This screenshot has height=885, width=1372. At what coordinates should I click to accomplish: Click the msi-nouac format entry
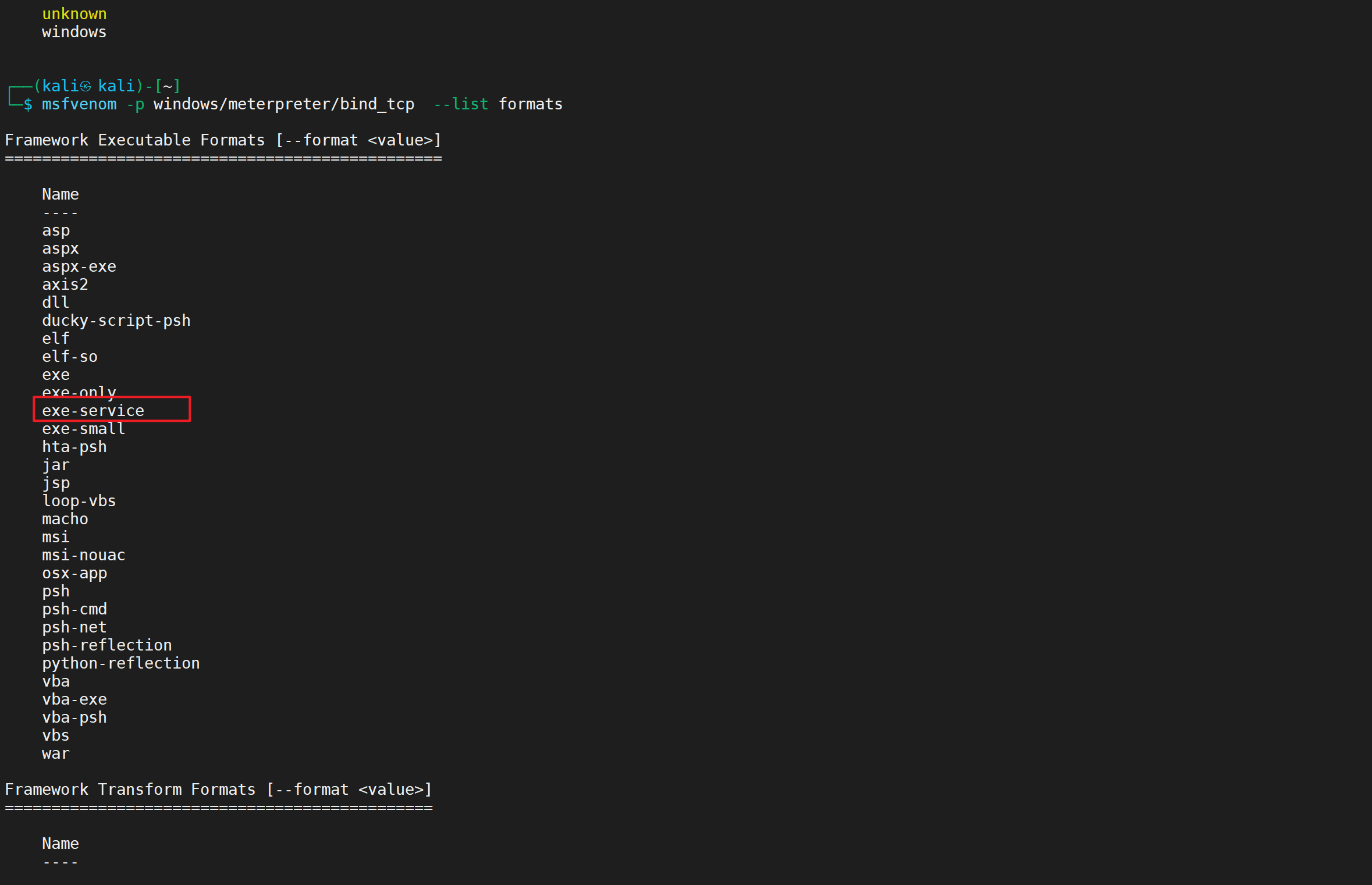(x=83, y=555)
